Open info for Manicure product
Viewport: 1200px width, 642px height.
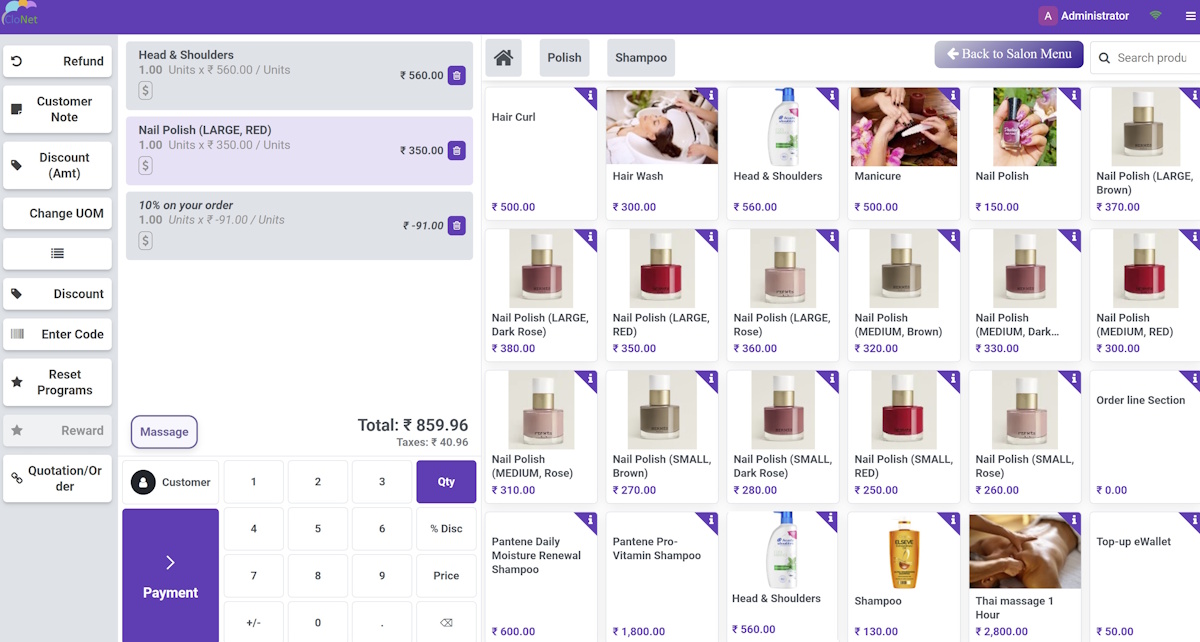[x=952, y=96]
